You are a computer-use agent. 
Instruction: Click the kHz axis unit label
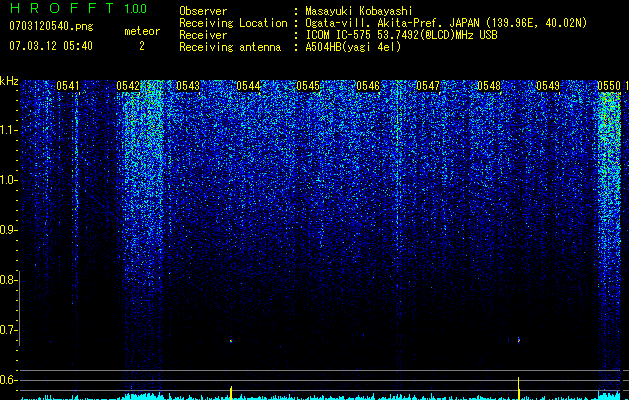point(9,81)
